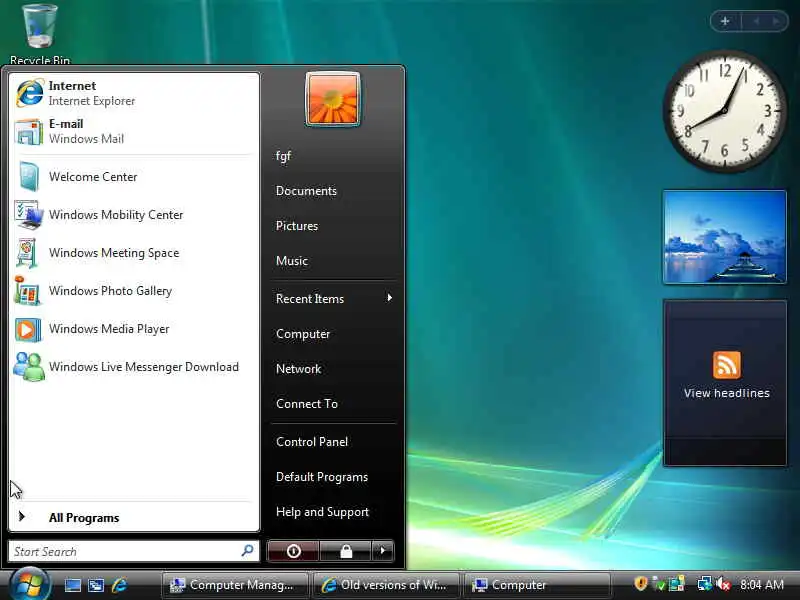Click the green check tray icon
800x600 pixels.
660,585
